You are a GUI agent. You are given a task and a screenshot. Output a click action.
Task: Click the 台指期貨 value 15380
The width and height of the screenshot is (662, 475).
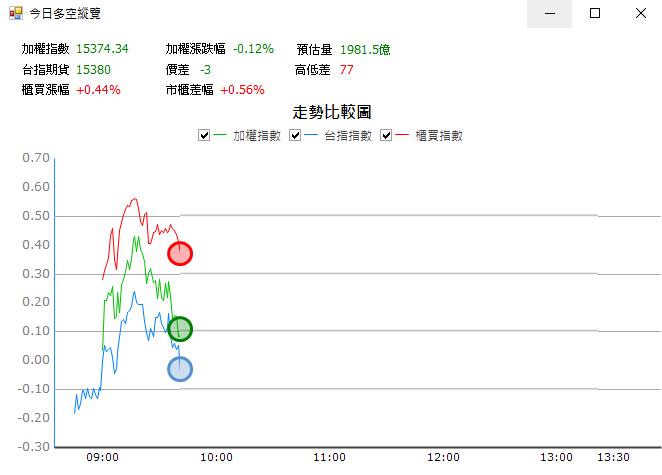pyautogui.click(x=93, y=70)
